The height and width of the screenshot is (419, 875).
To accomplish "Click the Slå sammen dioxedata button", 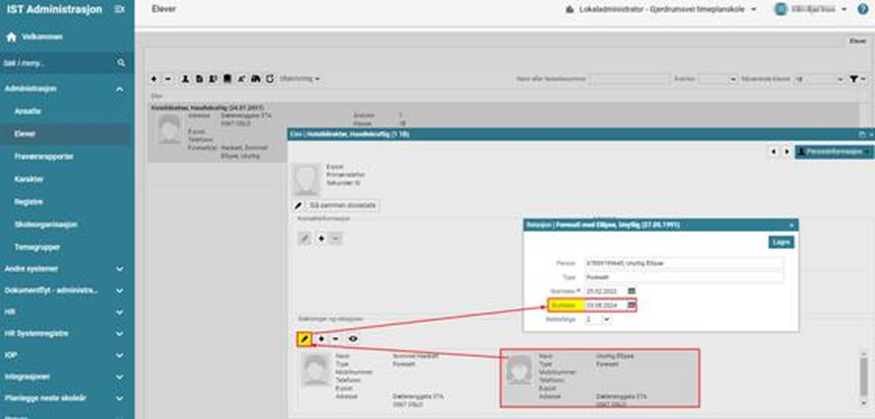I will click(x=342, y=204).
